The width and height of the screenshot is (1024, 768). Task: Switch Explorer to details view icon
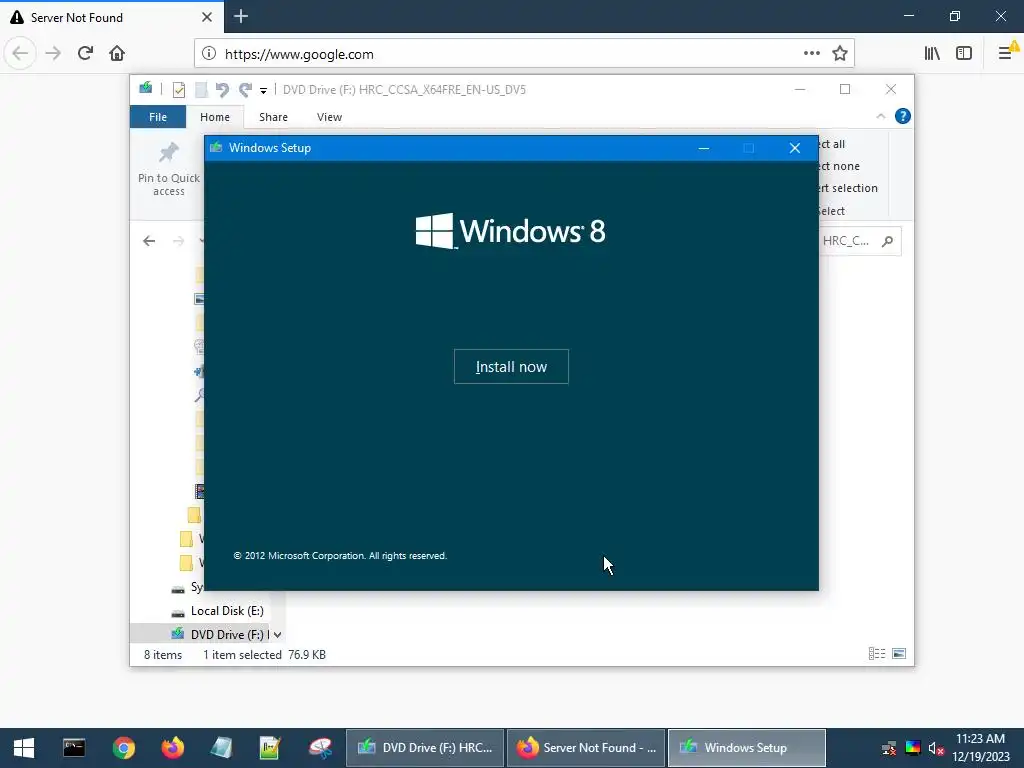(876, 654)
